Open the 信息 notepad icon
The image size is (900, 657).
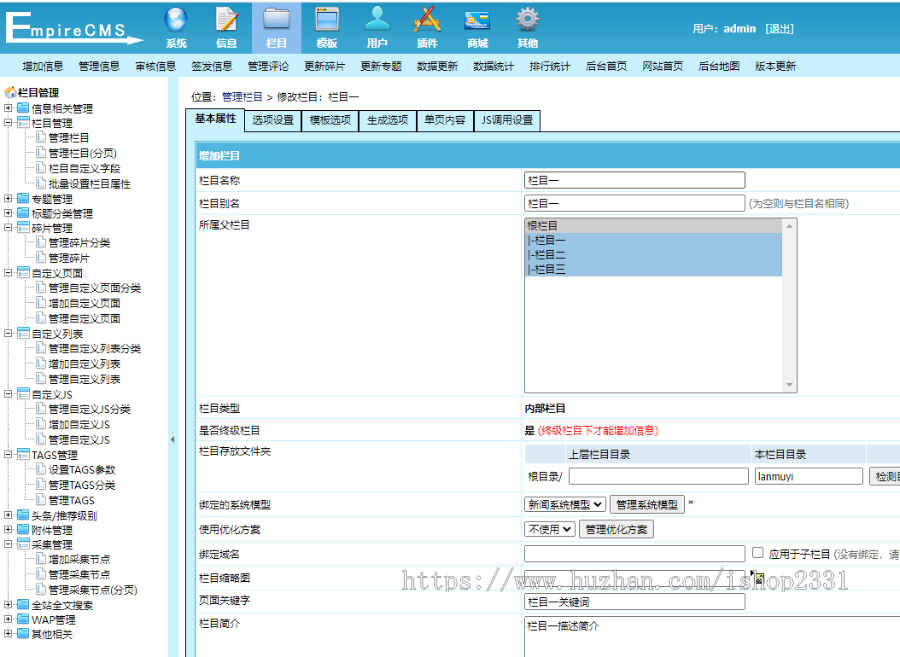[226, 20]
